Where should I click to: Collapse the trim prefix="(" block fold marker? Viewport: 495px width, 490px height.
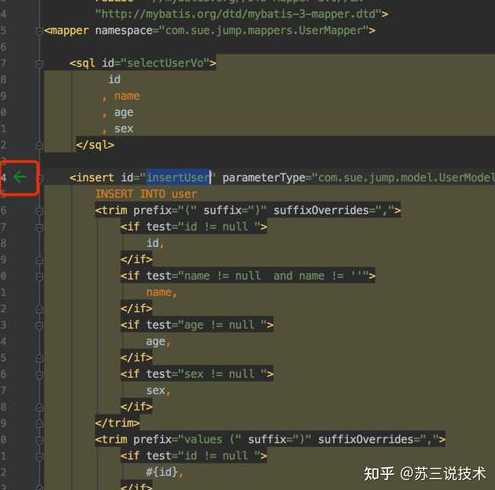click(39, 211)
